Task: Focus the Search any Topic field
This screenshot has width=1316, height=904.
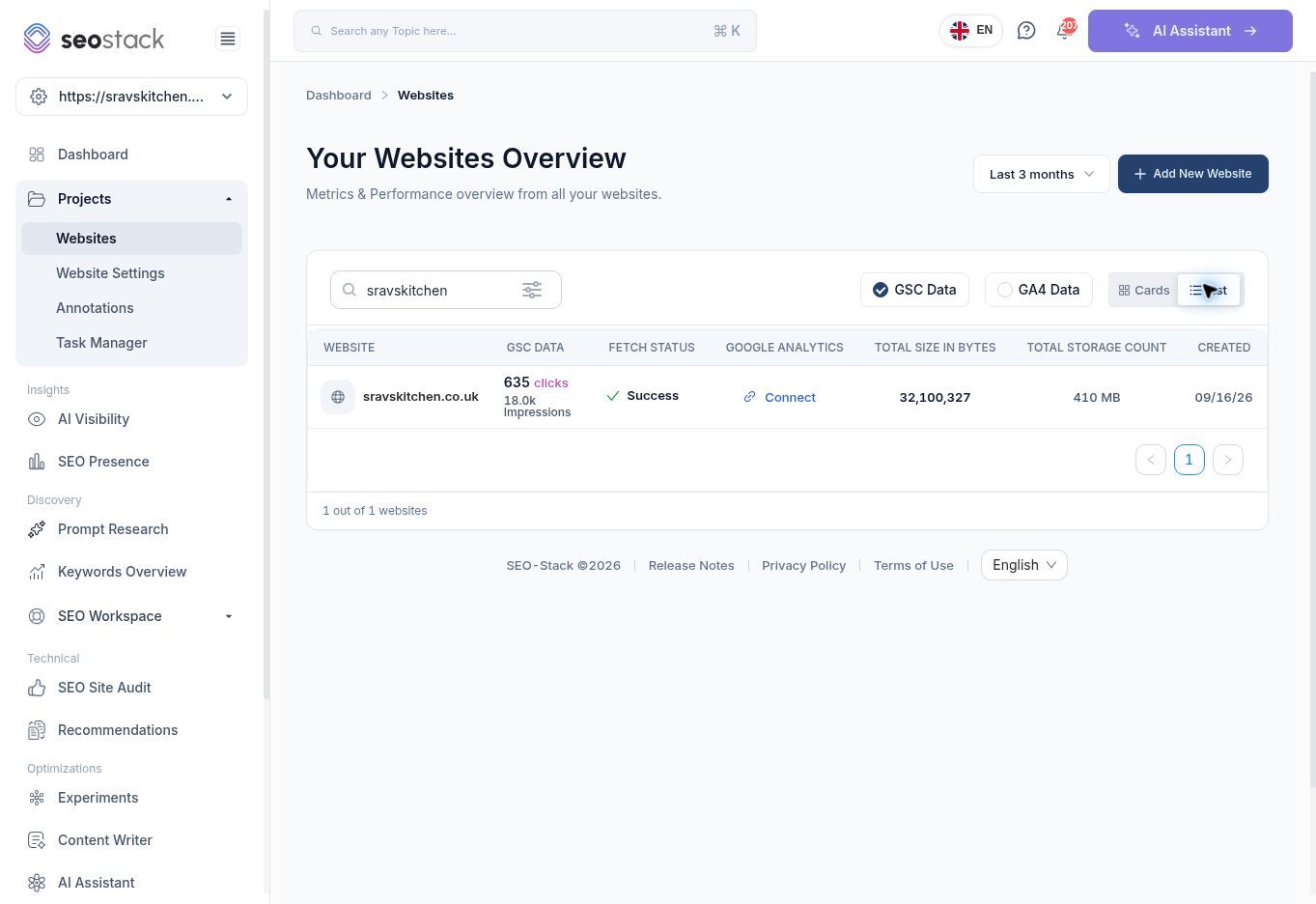Action: [525, 31]
